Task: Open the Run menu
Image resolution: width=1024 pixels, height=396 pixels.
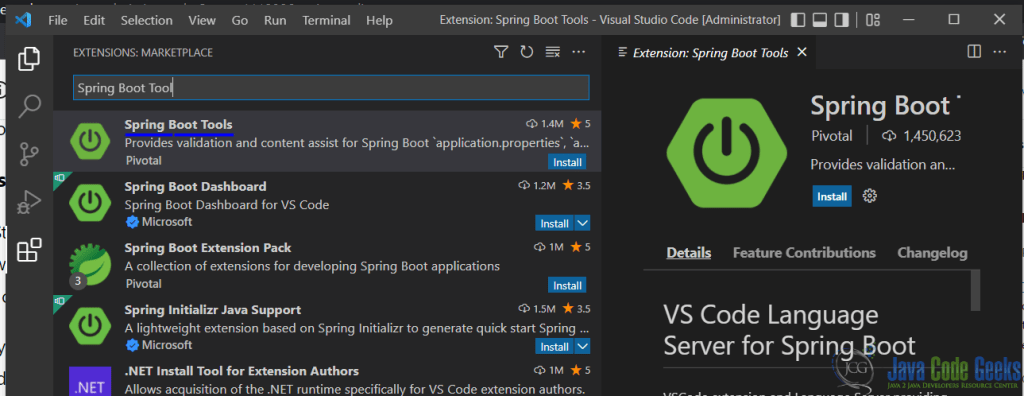Action: click(x=275, y=20)
